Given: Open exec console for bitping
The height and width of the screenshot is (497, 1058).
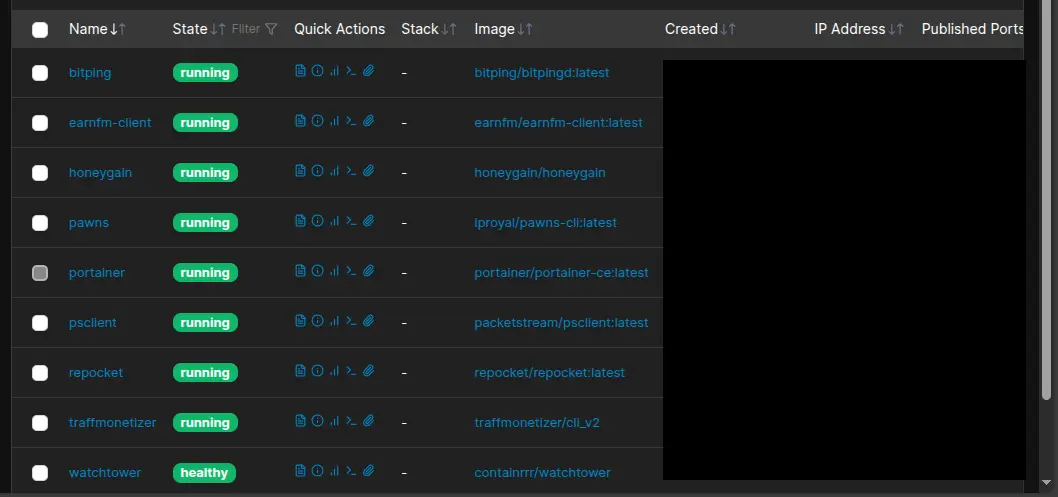Looking at the screenshot, I should pyautogui.click(x=351, y=71).
